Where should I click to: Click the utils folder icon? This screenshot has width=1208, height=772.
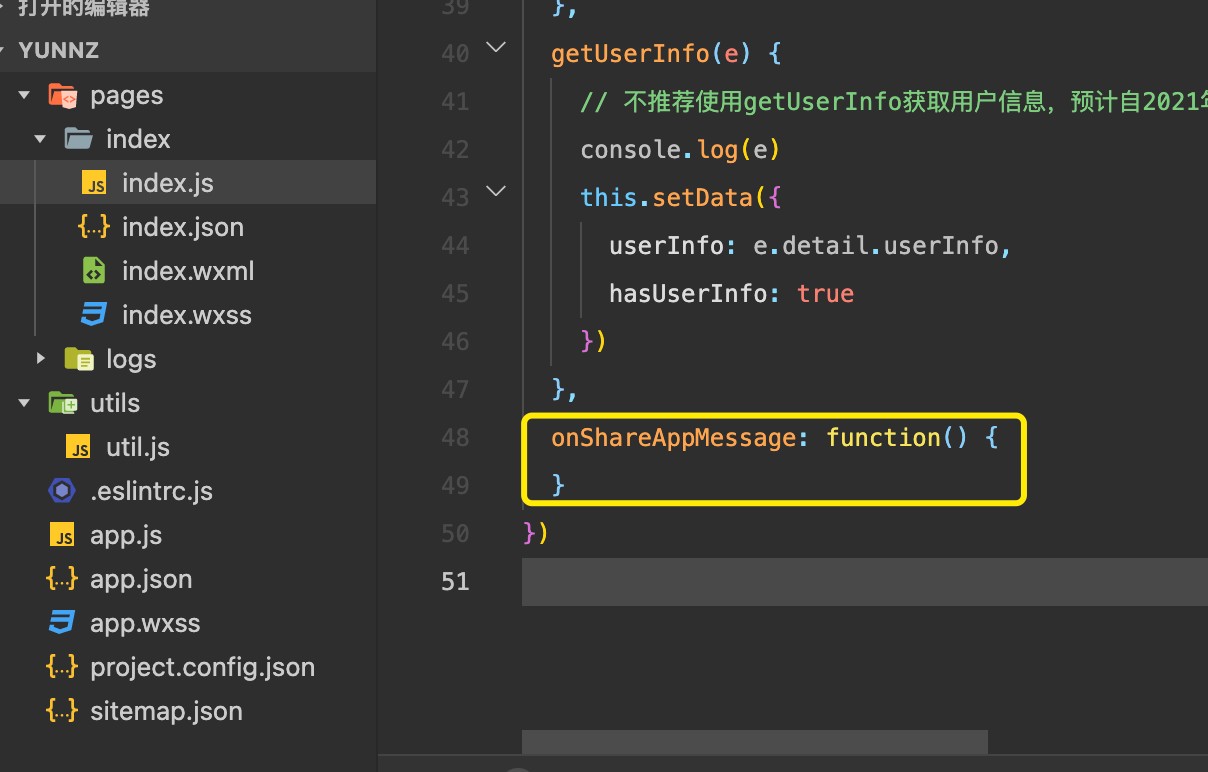click(x=63, y=403)
